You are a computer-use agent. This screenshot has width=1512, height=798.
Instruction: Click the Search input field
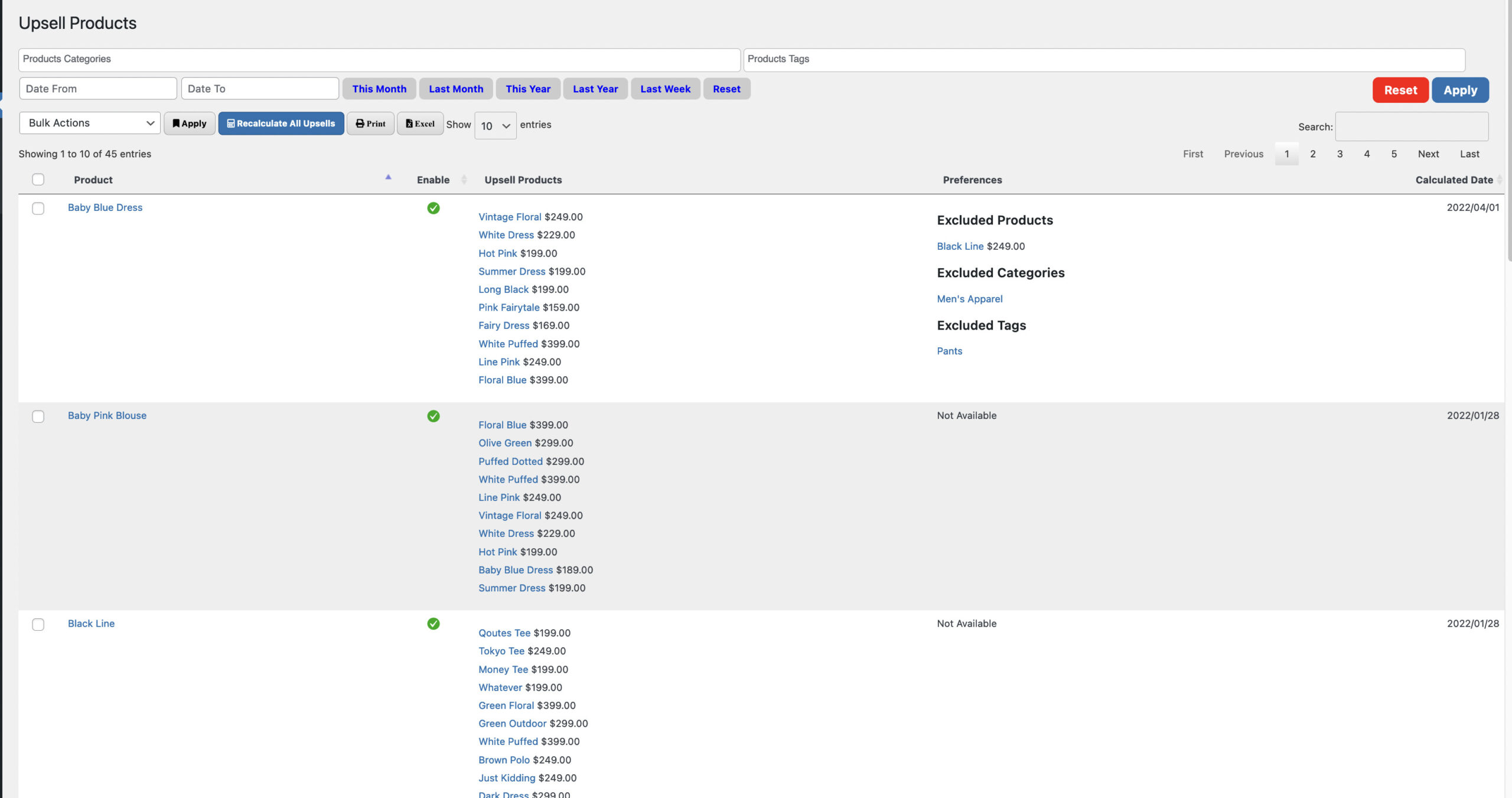[x=1412, y=126]
